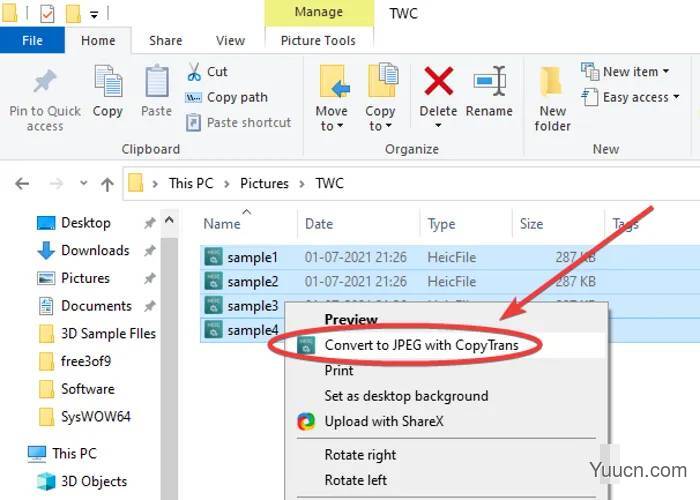Click the New folder icon
Viewport: 700px width, 500px height.
(551, 81)
